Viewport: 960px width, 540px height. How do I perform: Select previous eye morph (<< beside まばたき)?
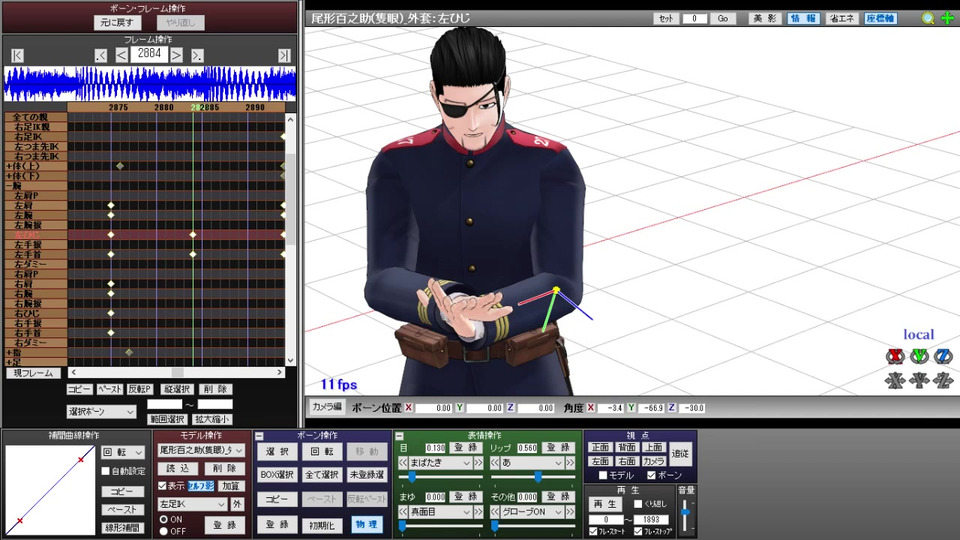point(403,463)
